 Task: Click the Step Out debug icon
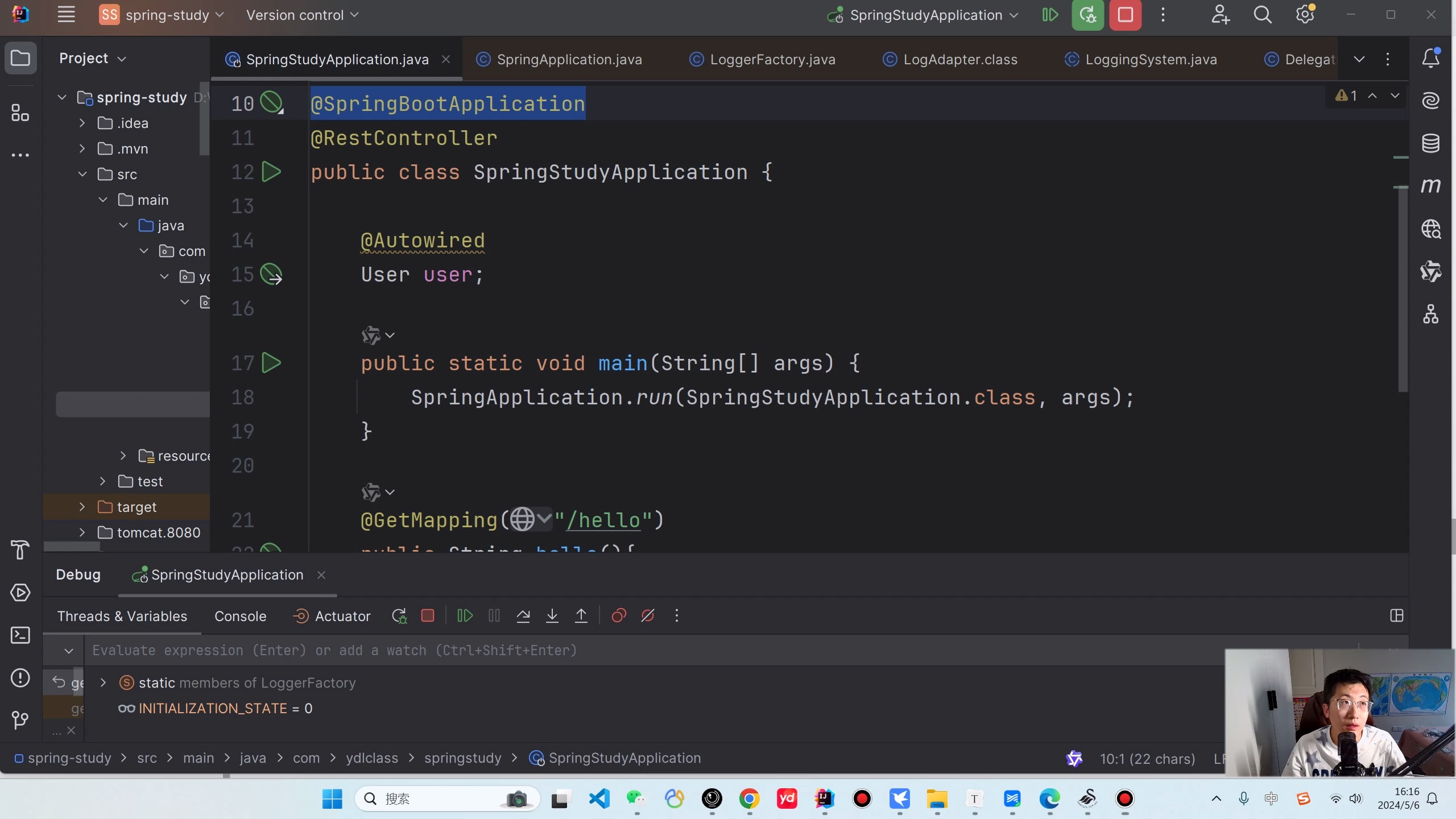pyautogui.click(x=581, y=616)
